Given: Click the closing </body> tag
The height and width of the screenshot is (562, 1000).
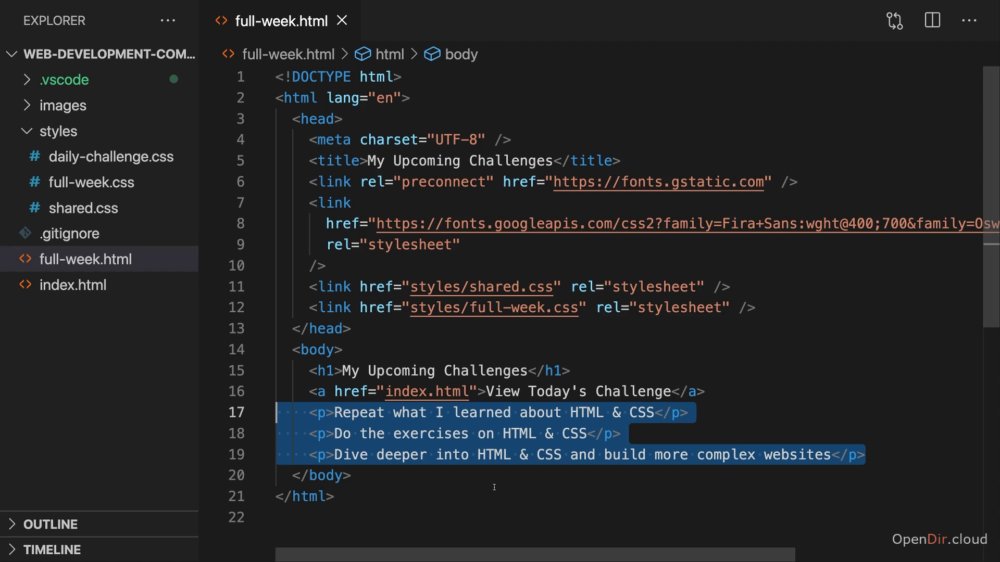Looking at the screenshot, I should pos(321,475).
